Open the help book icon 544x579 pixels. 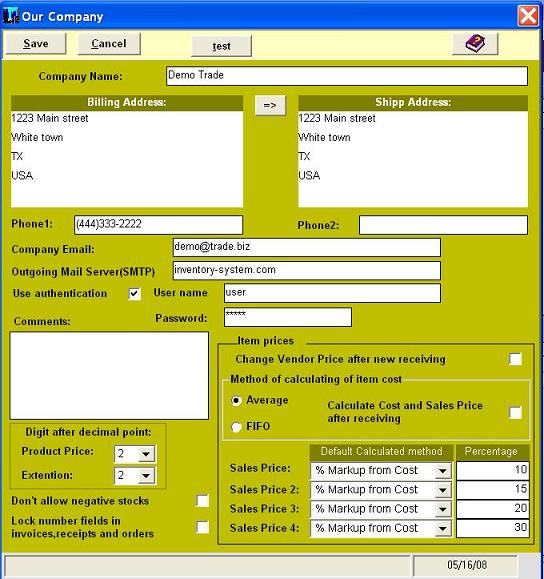(475, 44)
